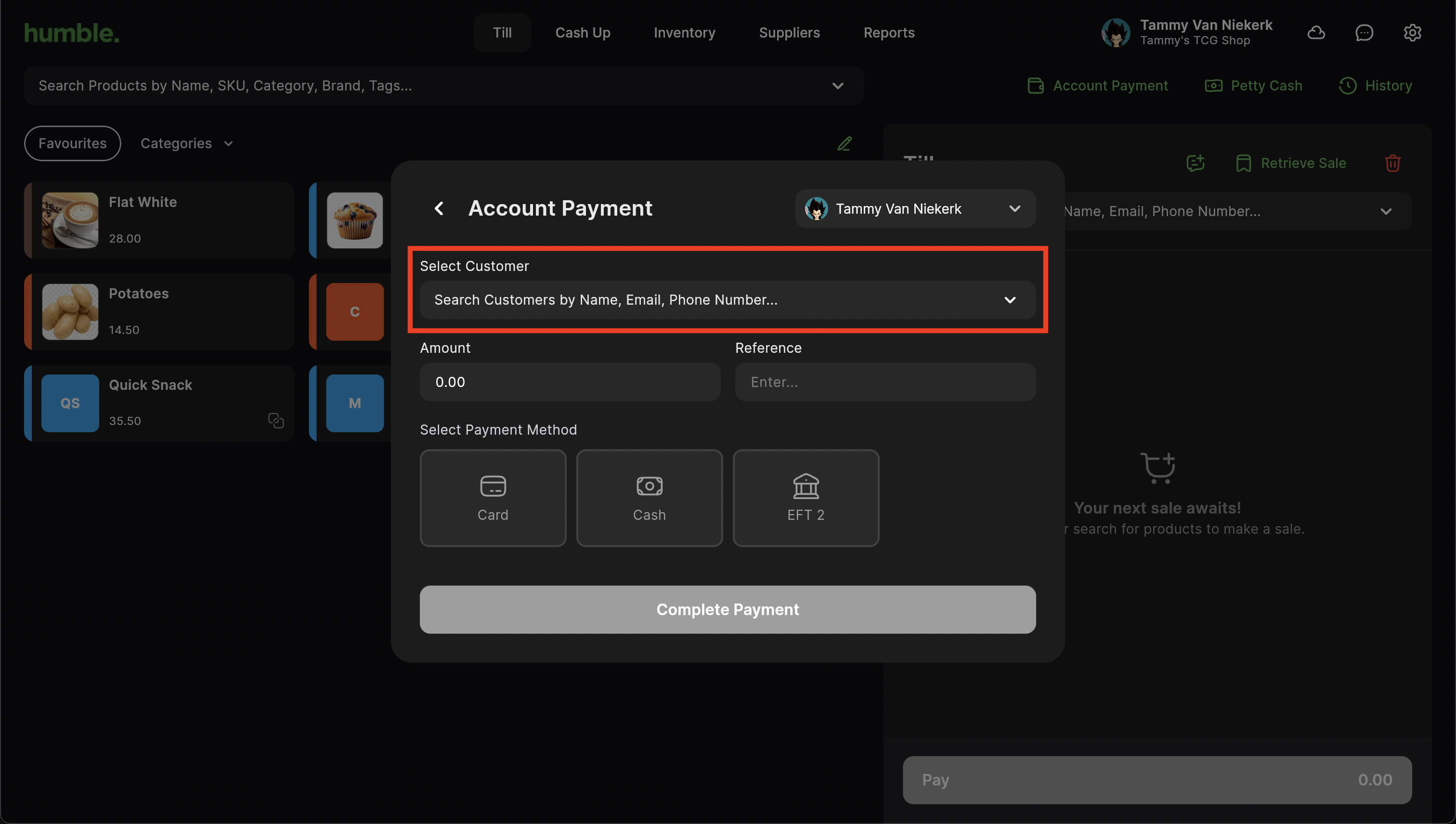The width and height of the screenshot is (1456, 824).
Task: Click the red trash icon
Action: tap(1392, 163)
